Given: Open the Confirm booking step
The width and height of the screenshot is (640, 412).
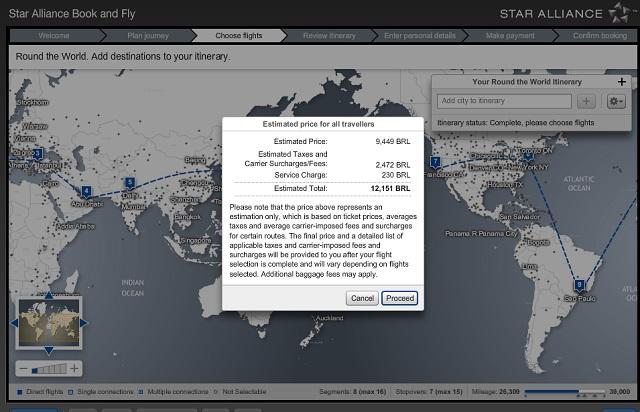Looking at the screenshot, I should coord(600,36).
